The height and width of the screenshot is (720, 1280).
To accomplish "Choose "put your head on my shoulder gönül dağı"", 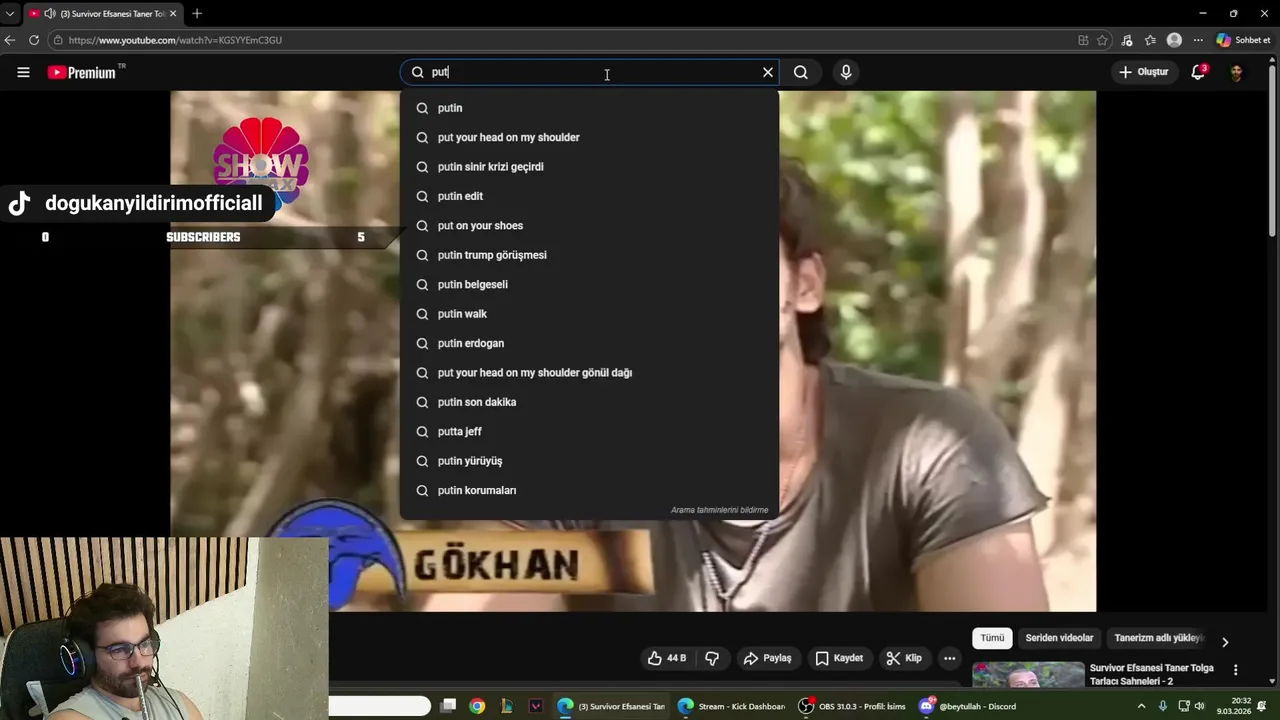I will coord(589,373).
